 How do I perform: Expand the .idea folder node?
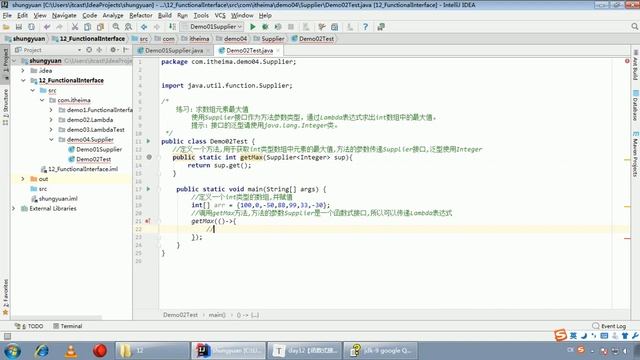click(23, 71)
